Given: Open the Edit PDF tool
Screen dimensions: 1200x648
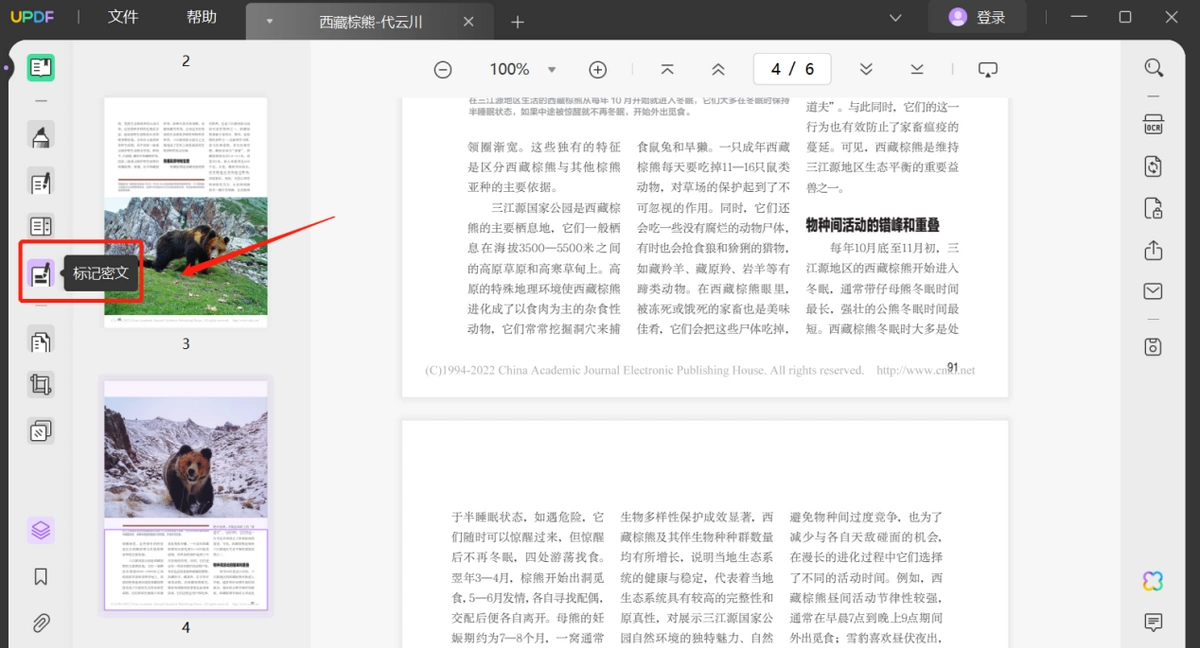Looking at the screenshot, I should pos(41,182).
